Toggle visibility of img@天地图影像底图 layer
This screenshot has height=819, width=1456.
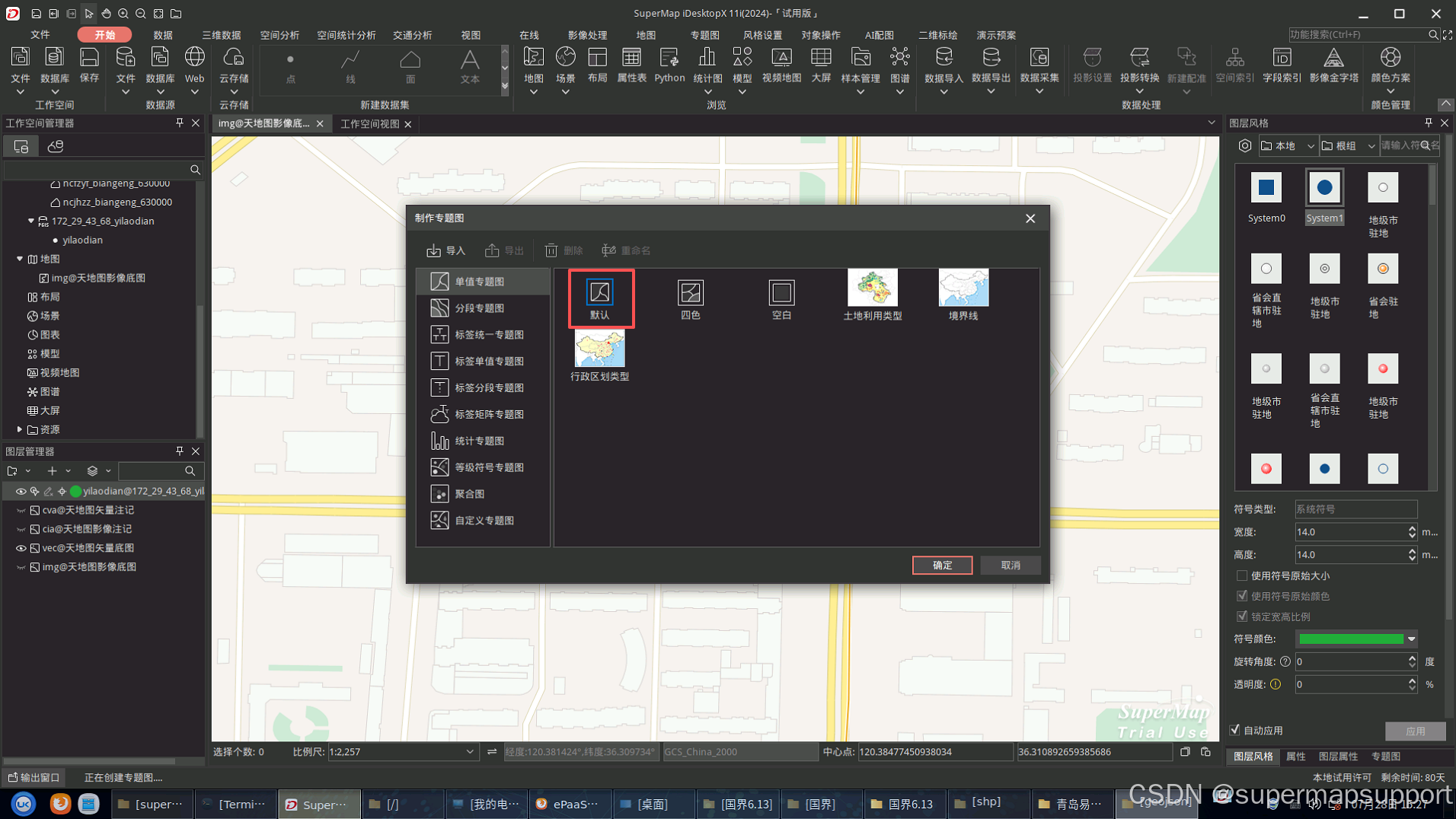pos(21,568)
